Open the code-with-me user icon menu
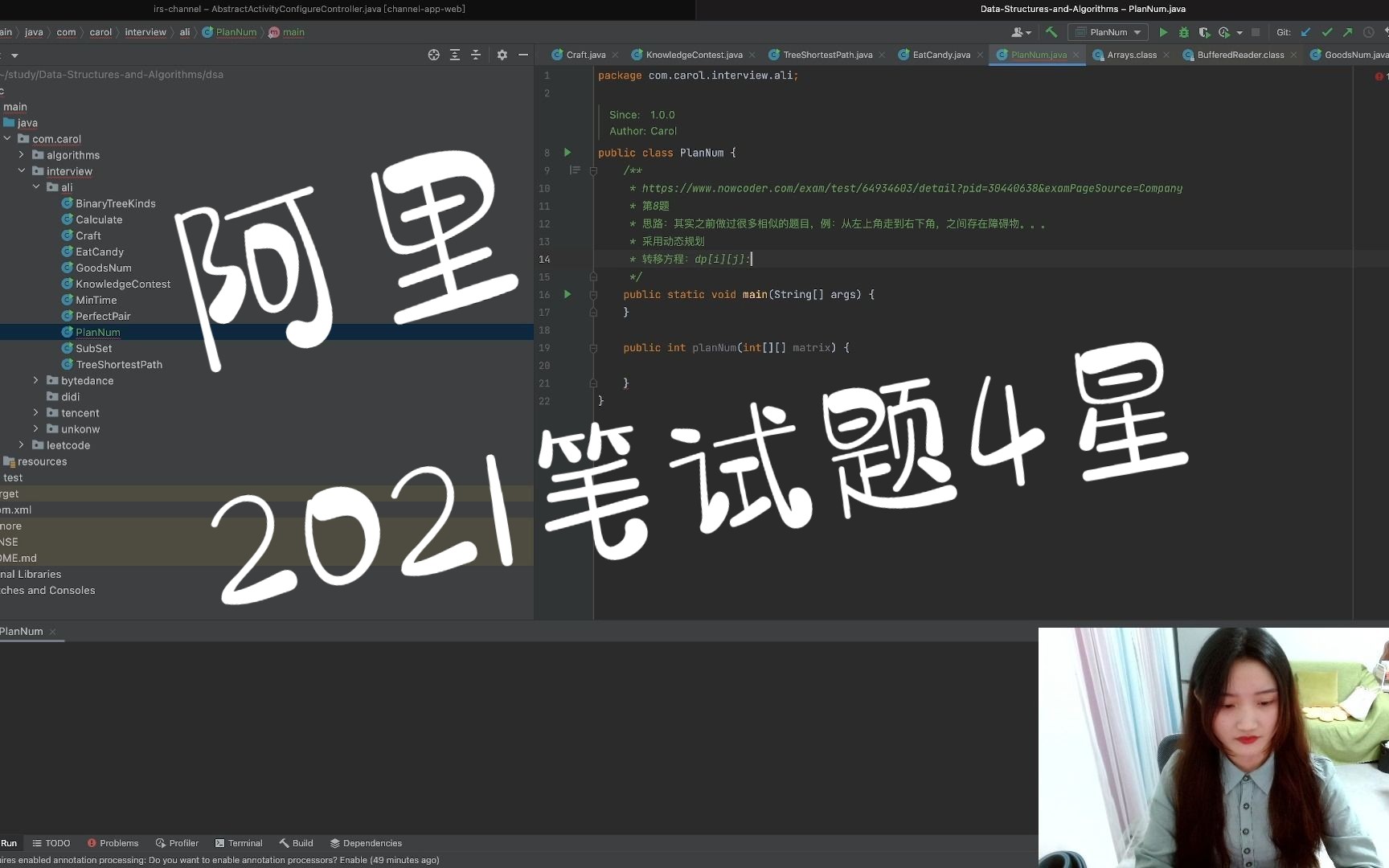 pyautogui.click(x=1021, y=32)
